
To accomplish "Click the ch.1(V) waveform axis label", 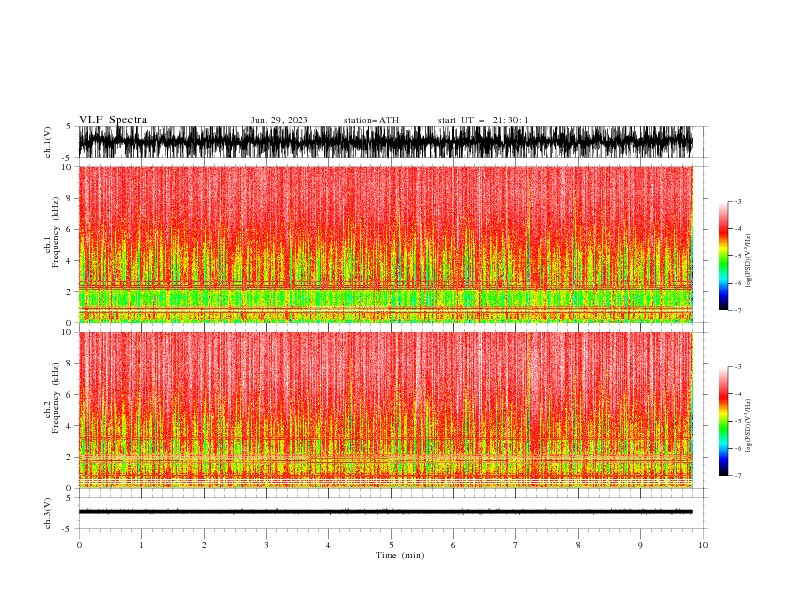I will 48,142.
